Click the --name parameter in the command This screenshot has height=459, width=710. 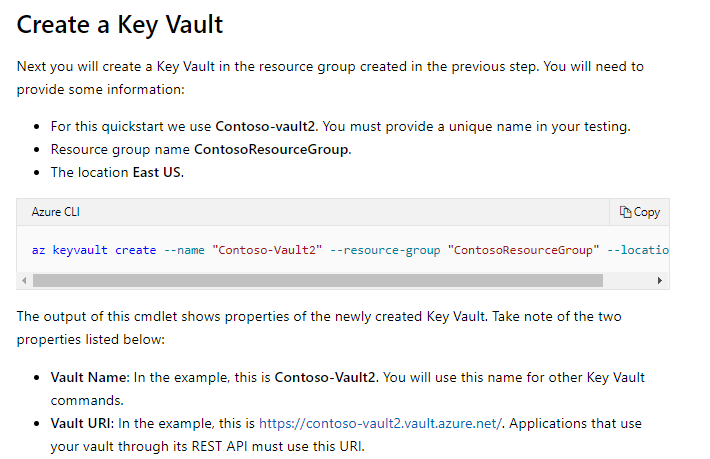coord(183,249)
